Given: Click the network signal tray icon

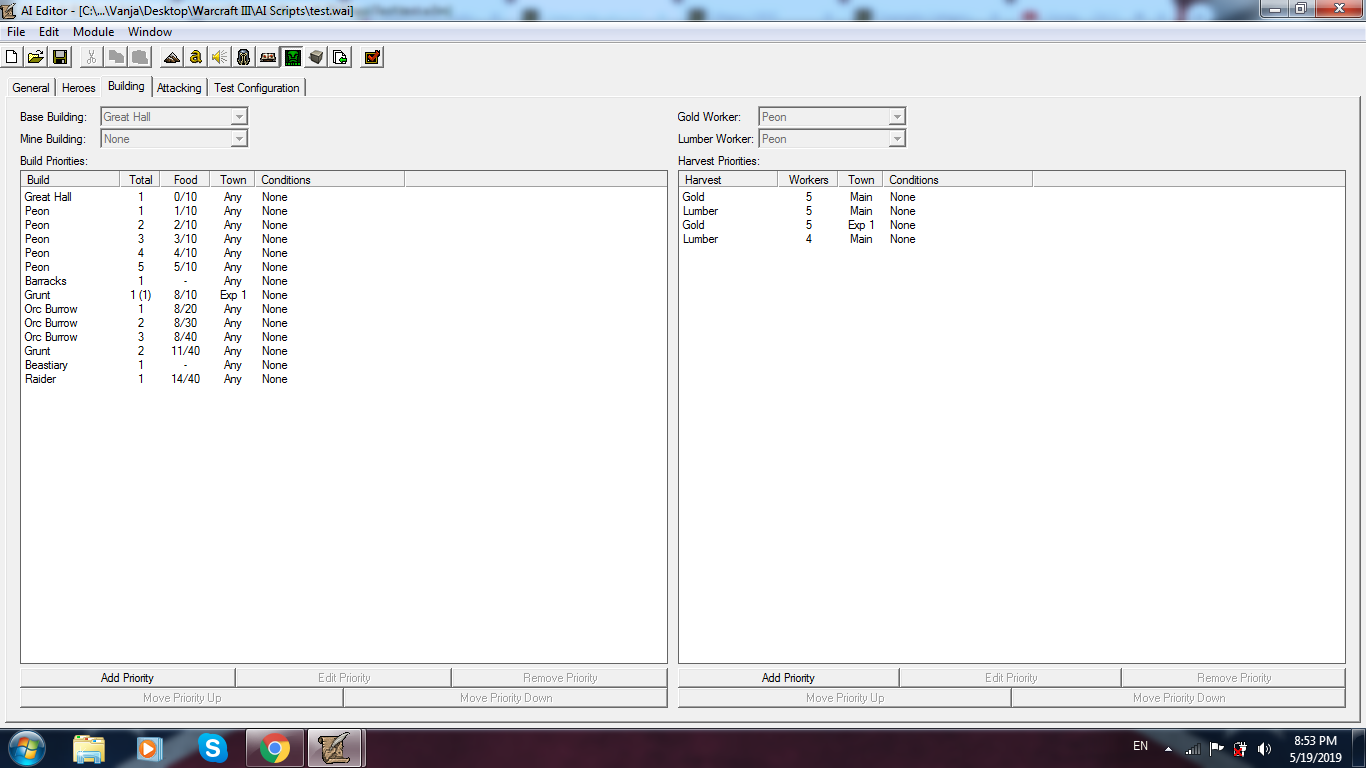Looking at the screenshot, I should pyautogui.click(x=1192, y=748).
